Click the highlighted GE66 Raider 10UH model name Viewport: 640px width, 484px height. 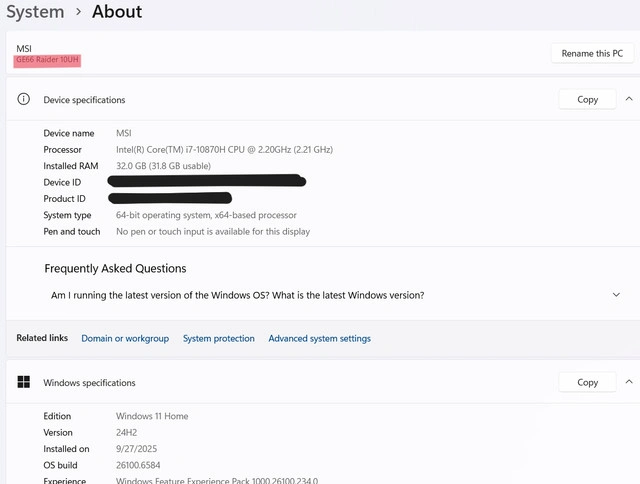(x=47, y=61)
